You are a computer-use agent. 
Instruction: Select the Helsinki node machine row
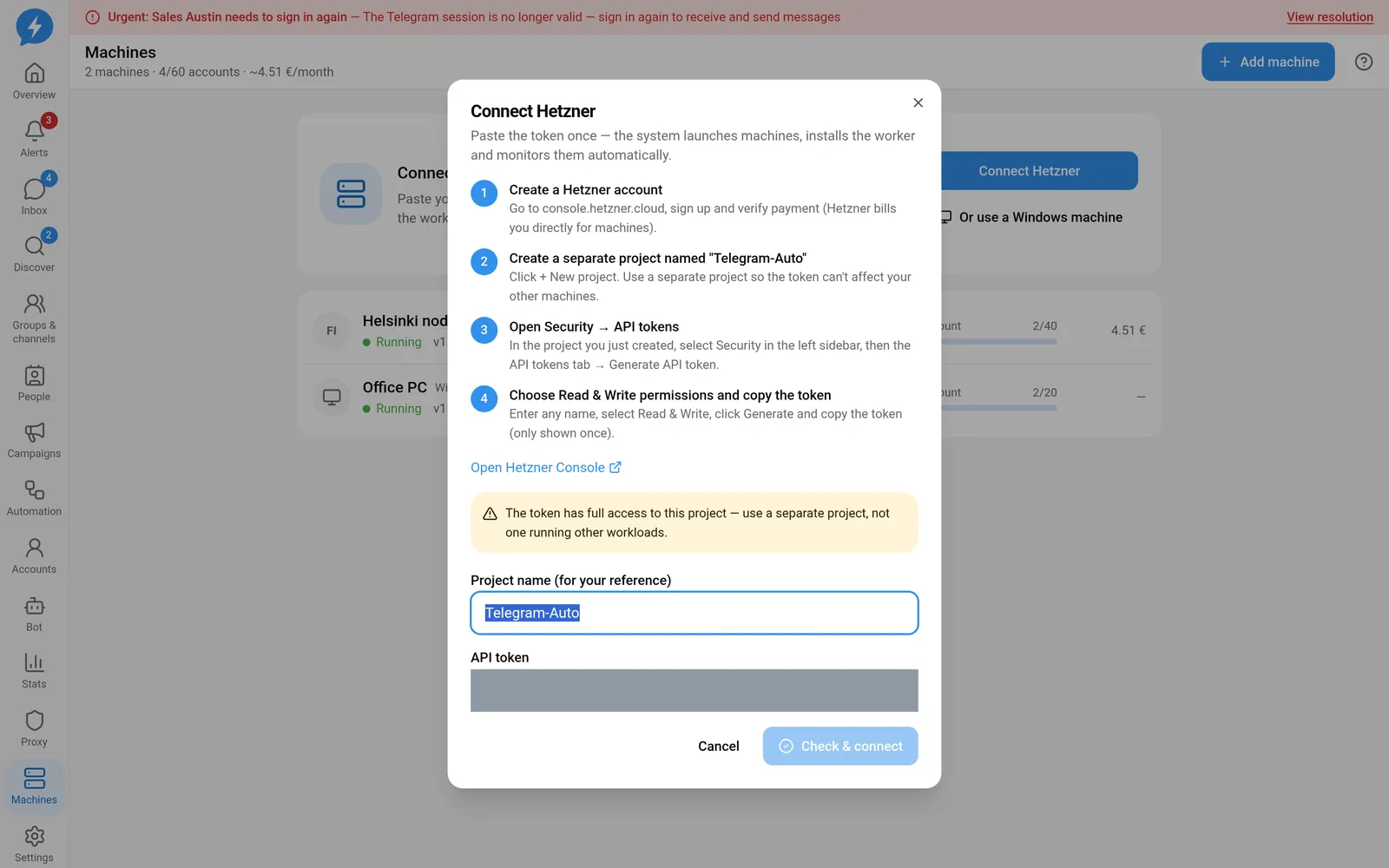tap(729, 331)
